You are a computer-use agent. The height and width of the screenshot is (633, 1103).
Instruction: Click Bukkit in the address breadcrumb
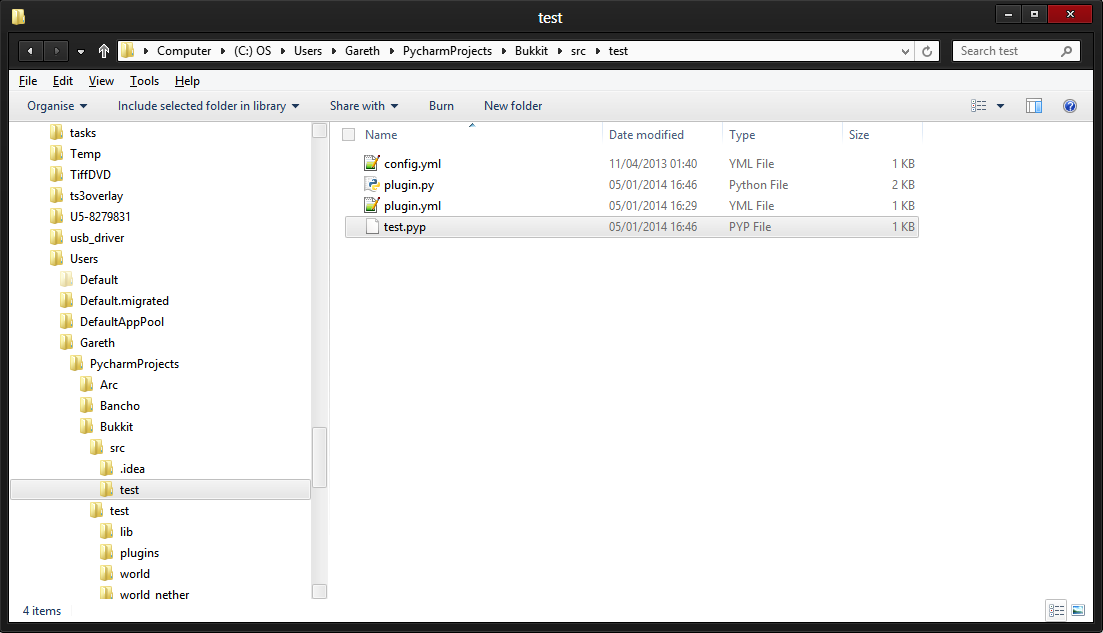click(x=531, y=51)
